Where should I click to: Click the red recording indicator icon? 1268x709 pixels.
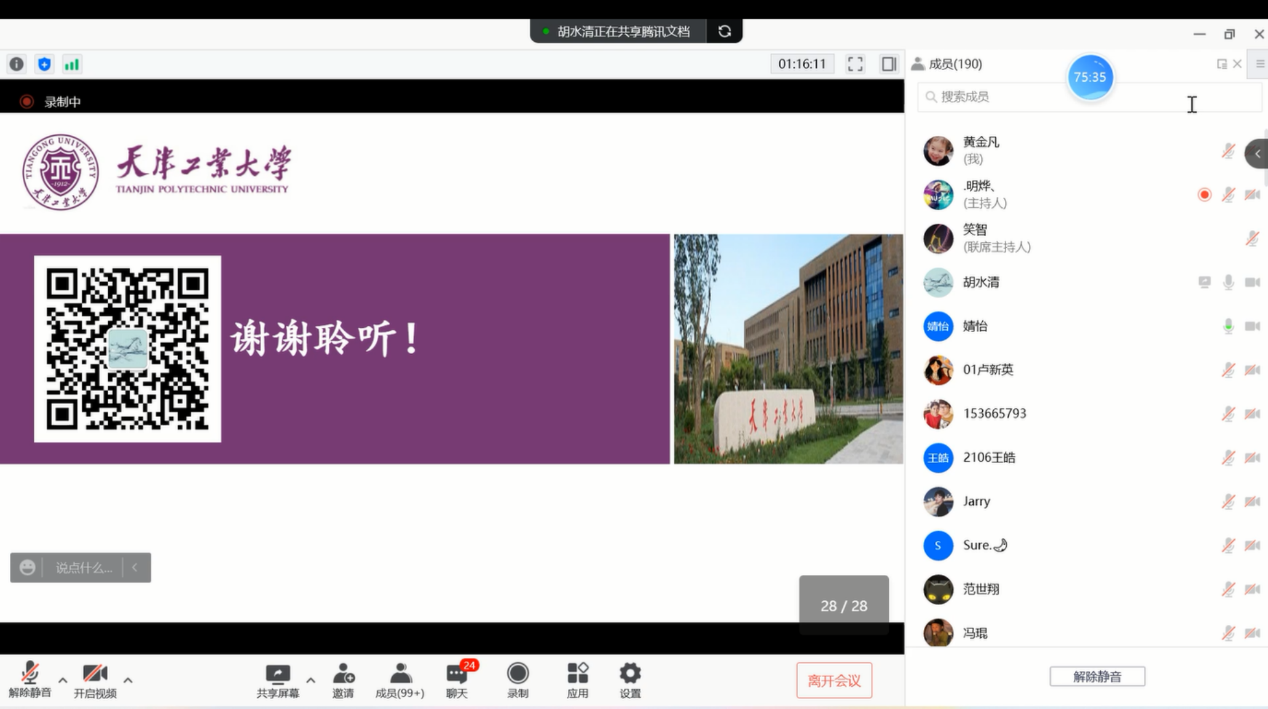[x=27, y=102]
